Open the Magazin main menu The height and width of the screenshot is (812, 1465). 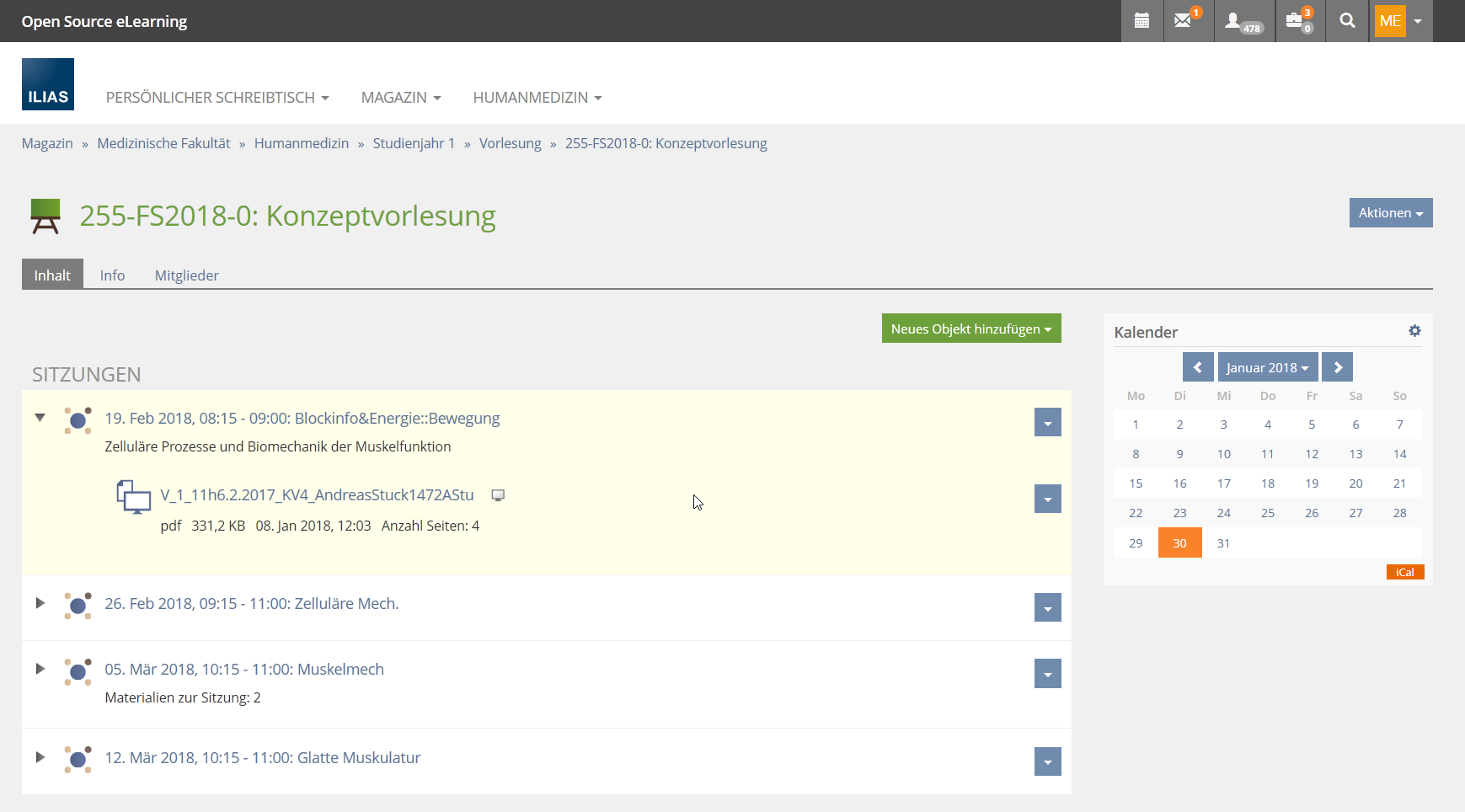[x=400, y=98]
